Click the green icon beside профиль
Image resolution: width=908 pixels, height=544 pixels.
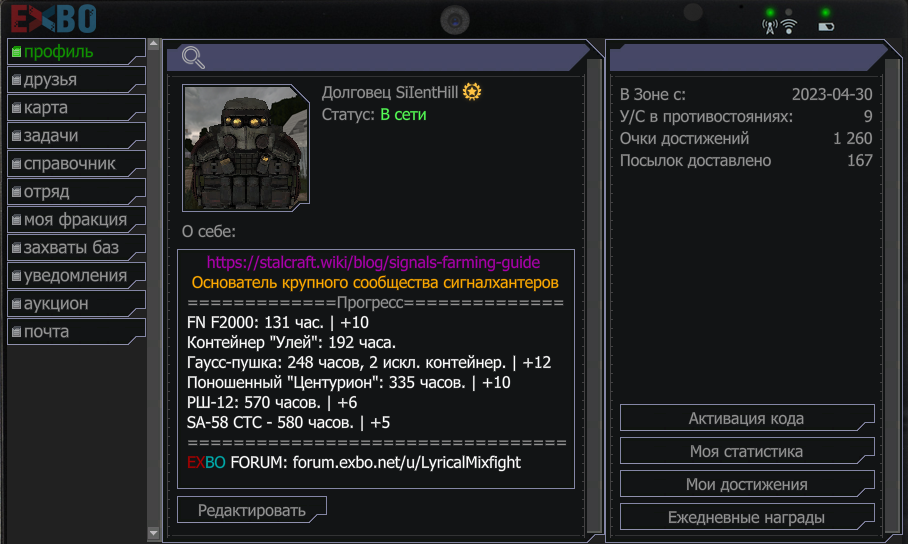16,52
